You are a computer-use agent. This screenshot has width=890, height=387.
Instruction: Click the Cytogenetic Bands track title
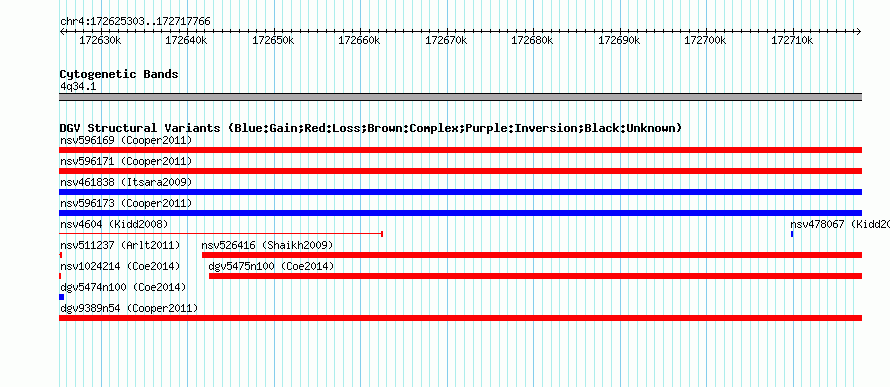(x=119, y=74)
